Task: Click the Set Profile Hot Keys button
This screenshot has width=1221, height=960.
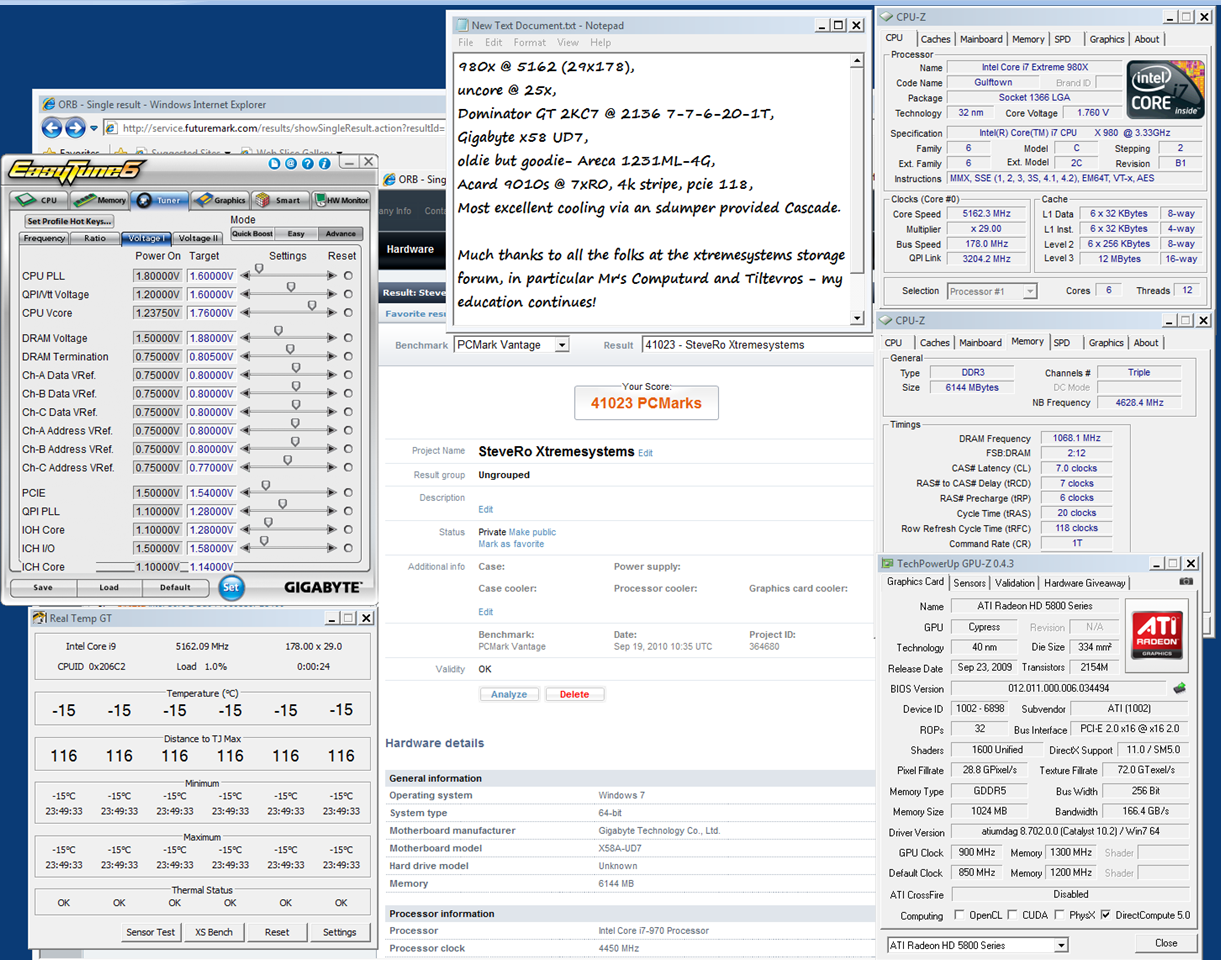Action: coord(70,221)
